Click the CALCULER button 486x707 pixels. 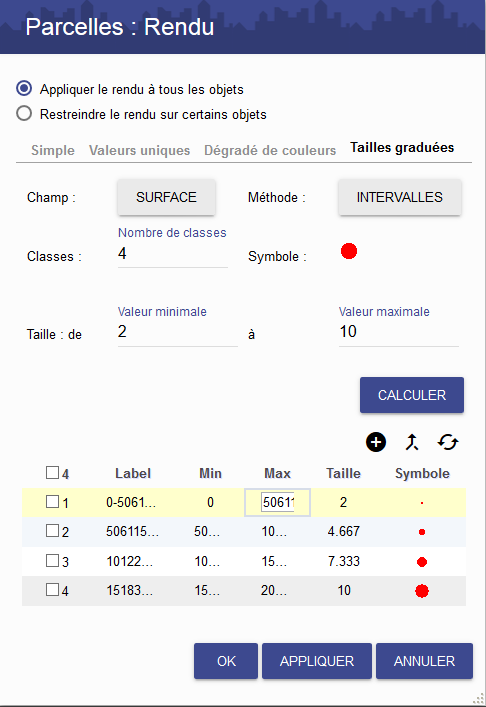412,395
